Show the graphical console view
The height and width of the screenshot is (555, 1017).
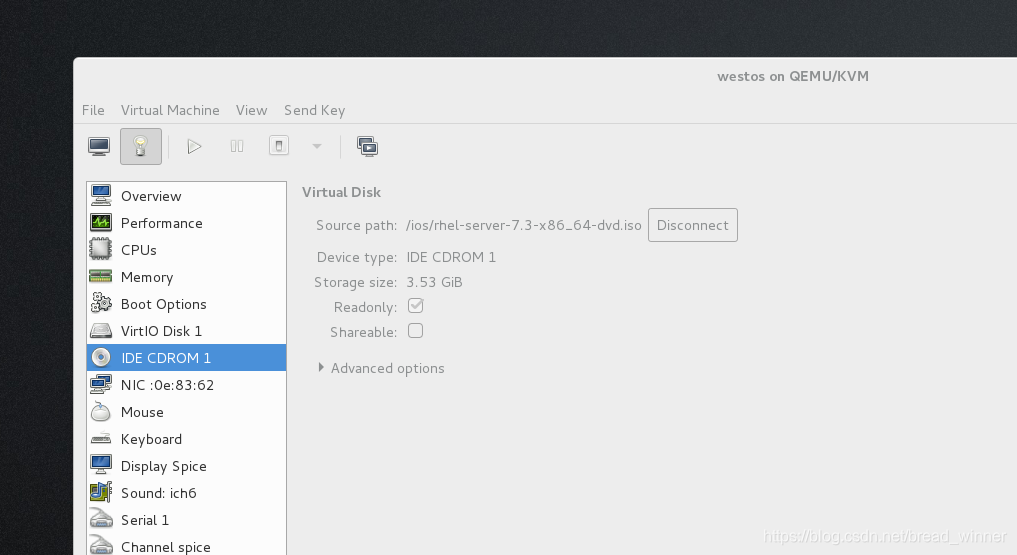(99, 147)
